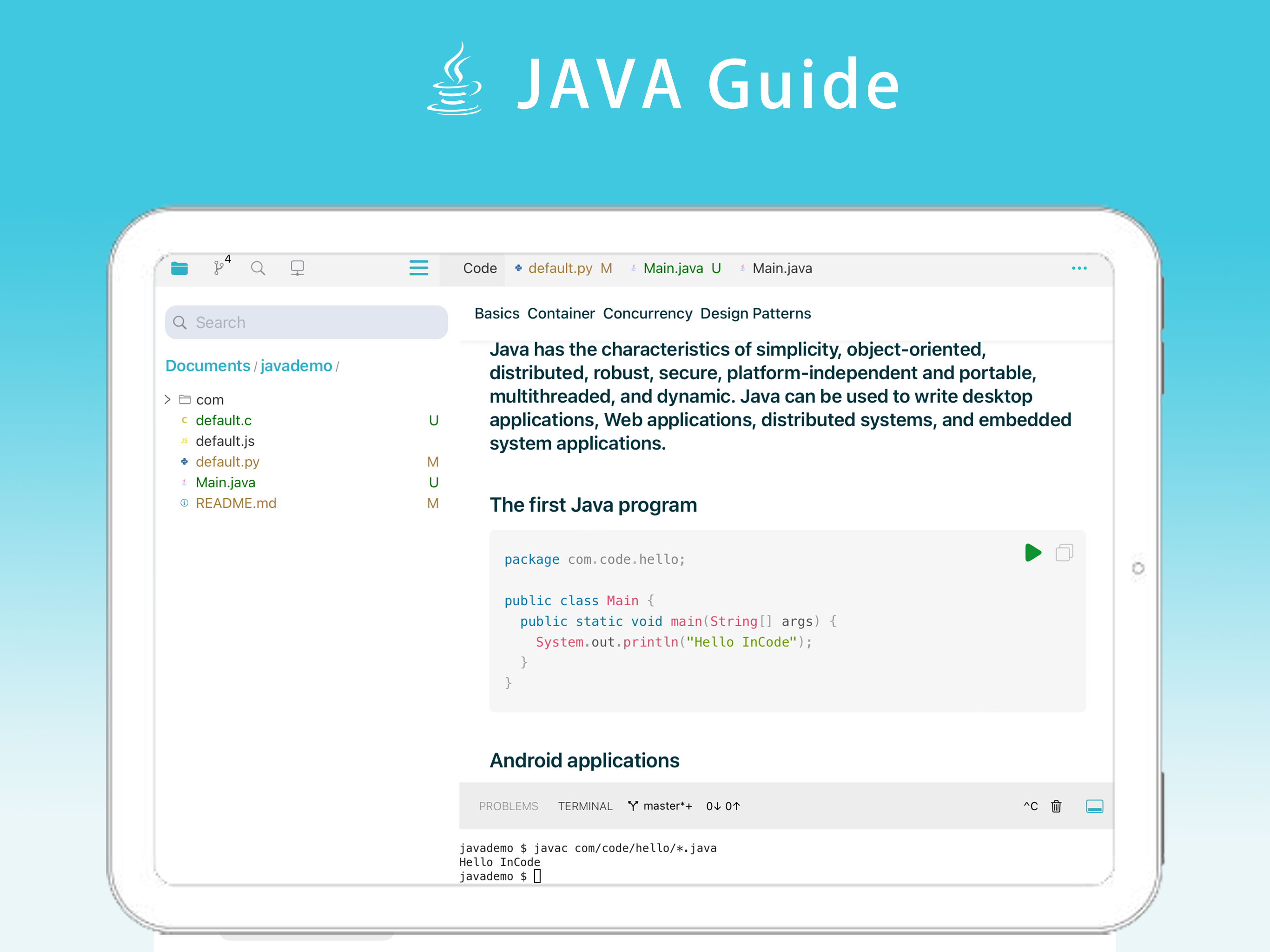This screenshot has width=1270, height=952.
Task: Open the Concurrency section link
Action: point(647,313)
